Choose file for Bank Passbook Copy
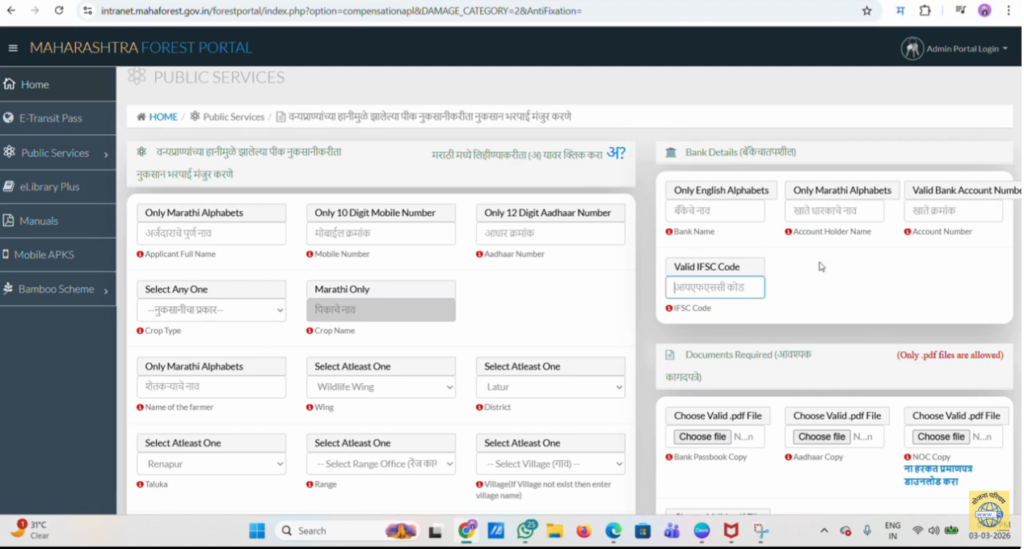This screenshot has width=1024, height=549. tap(702, 437)
